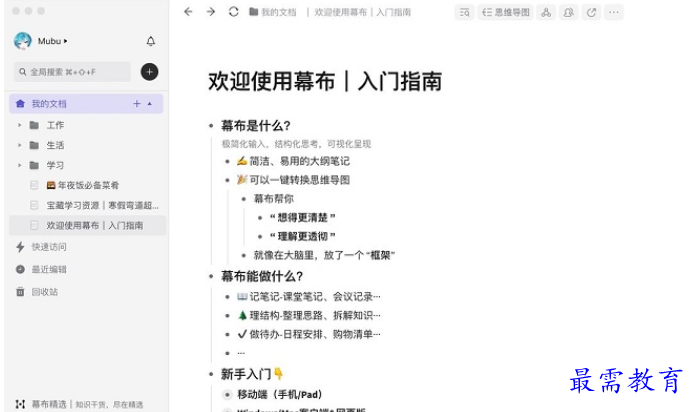The image size is (691, 412).
Task: Click the 欢迎使用幕布 breadcrumb title
Action: [362, 12]
